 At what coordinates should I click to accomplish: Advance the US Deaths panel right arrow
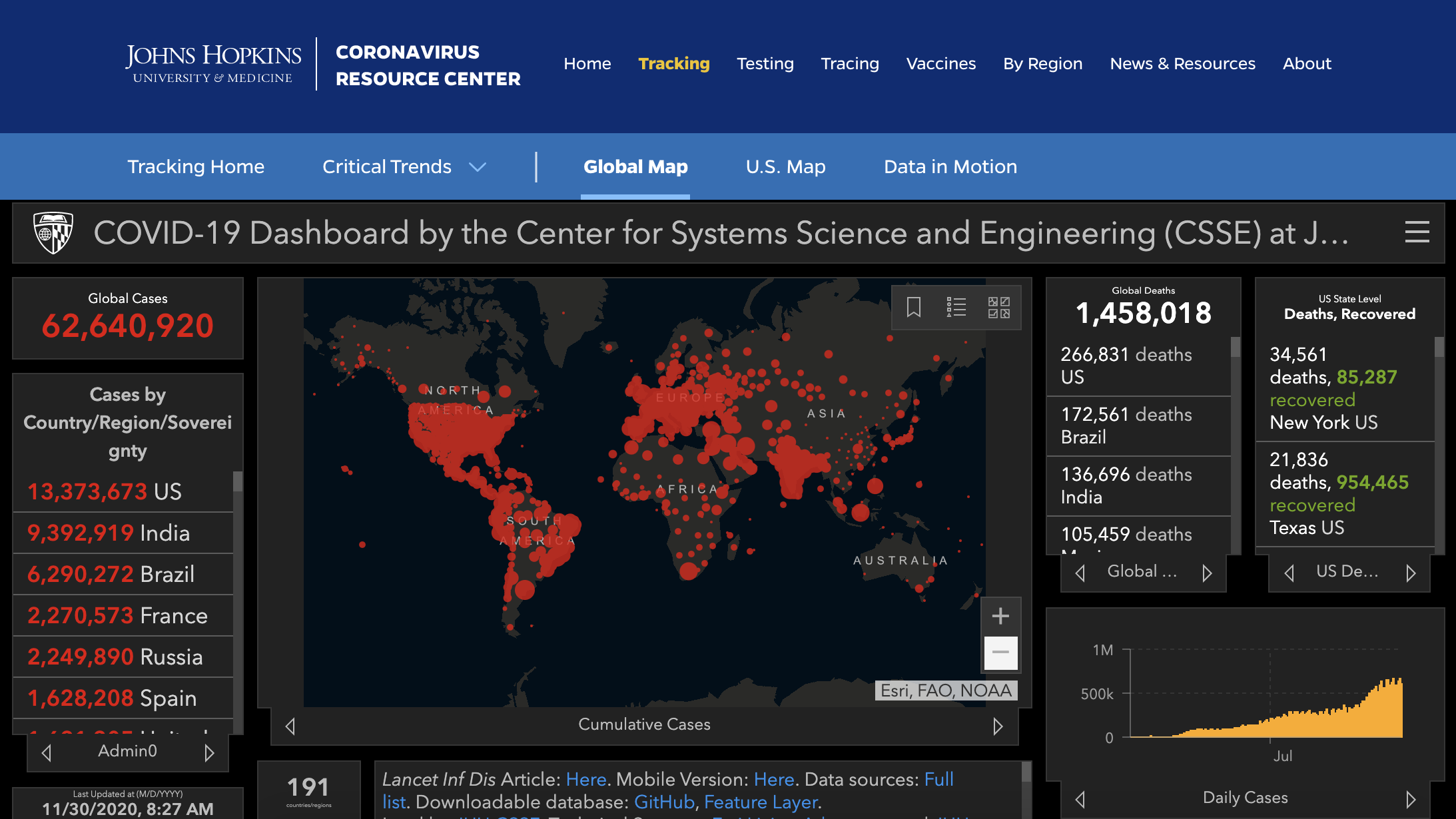click(1410, 573)
